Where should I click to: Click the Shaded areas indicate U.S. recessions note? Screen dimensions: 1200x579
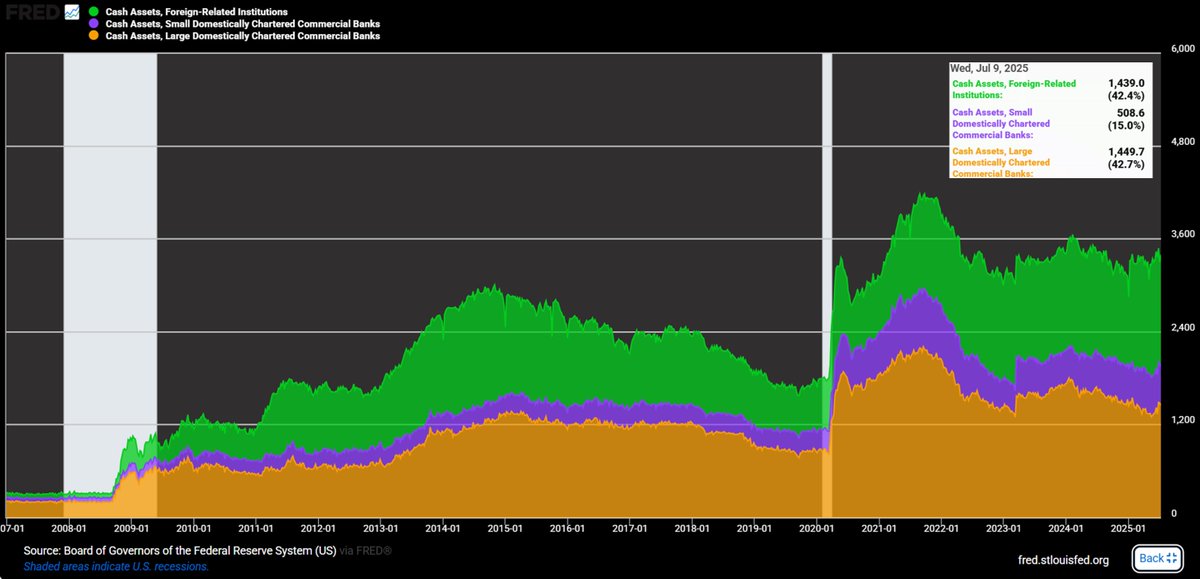[115, 566]
